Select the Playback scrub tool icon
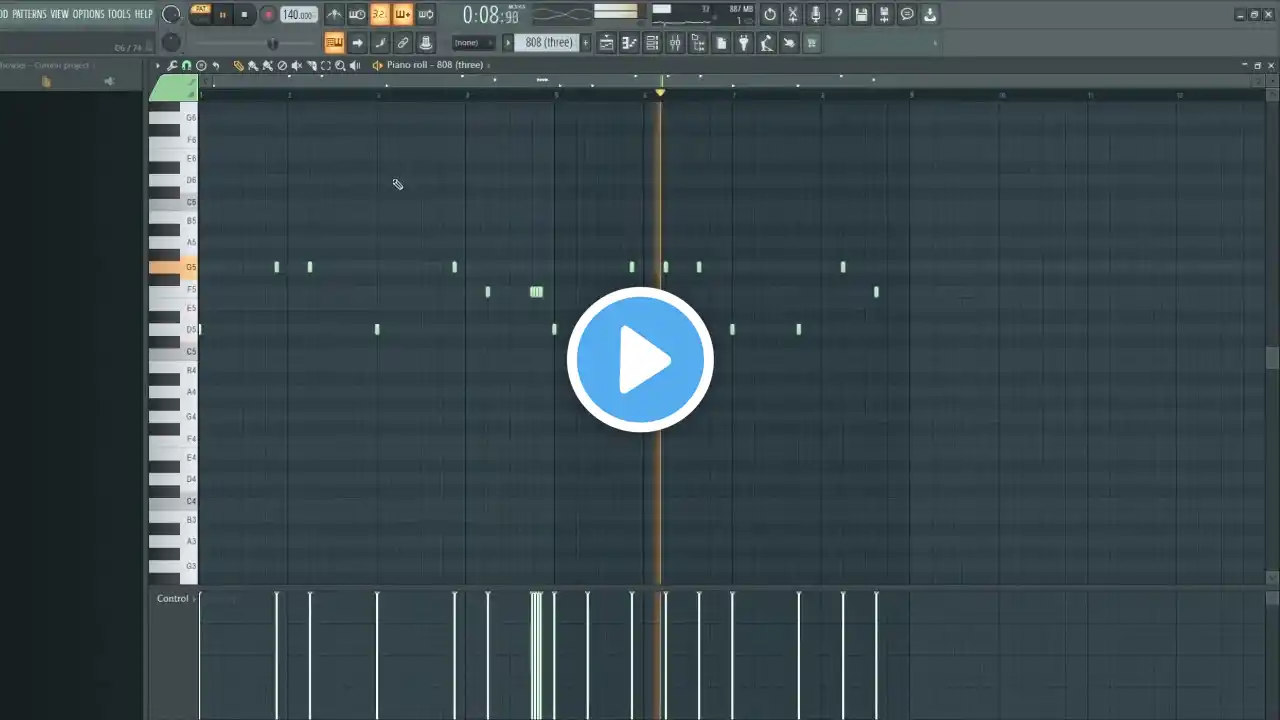 point(355,65)
